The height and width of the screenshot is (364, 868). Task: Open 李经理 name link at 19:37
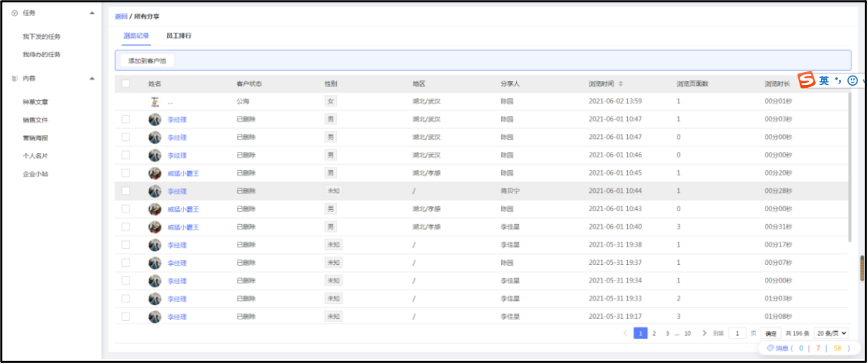tap(177, 263)
